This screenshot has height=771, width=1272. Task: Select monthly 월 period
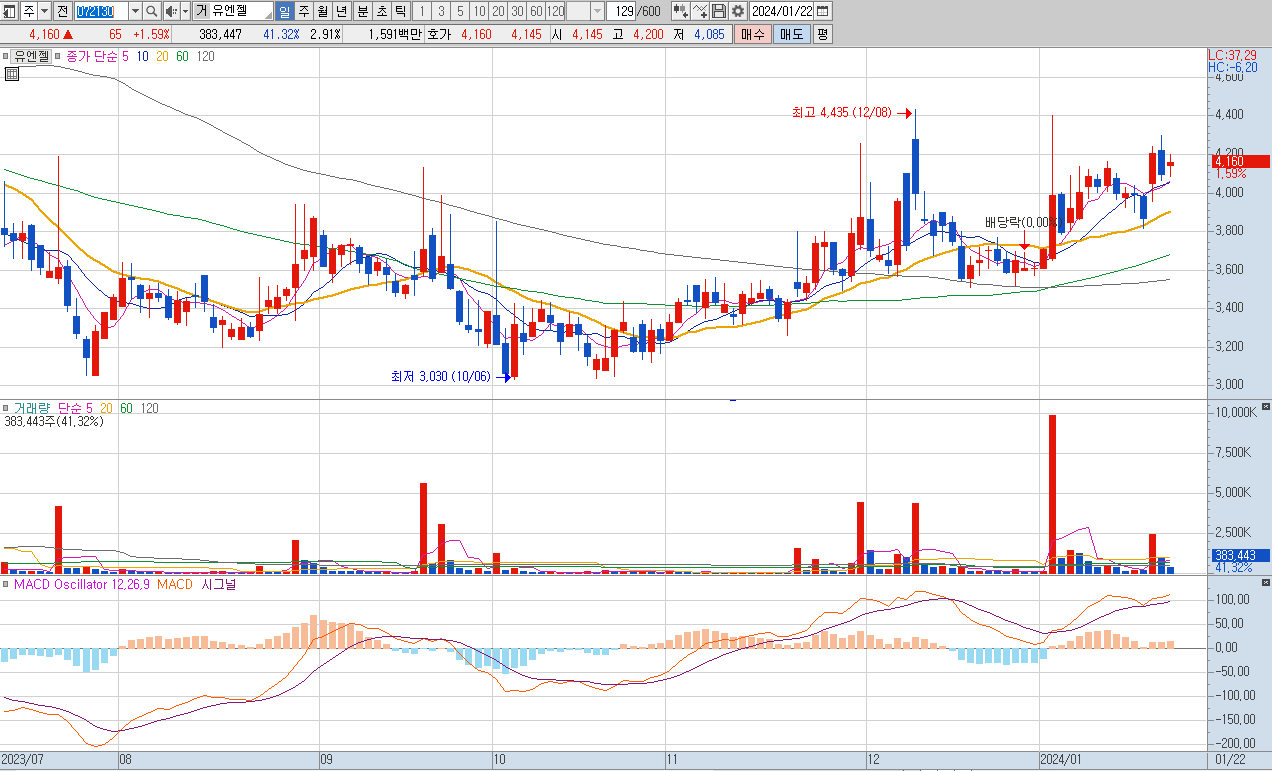322,11
